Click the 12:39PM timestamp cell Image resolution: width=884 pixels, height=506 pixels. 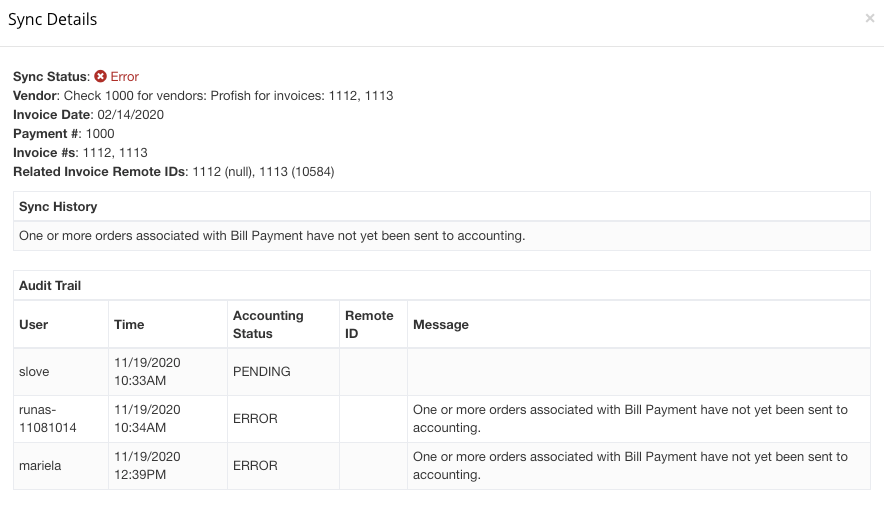(167, 466)
